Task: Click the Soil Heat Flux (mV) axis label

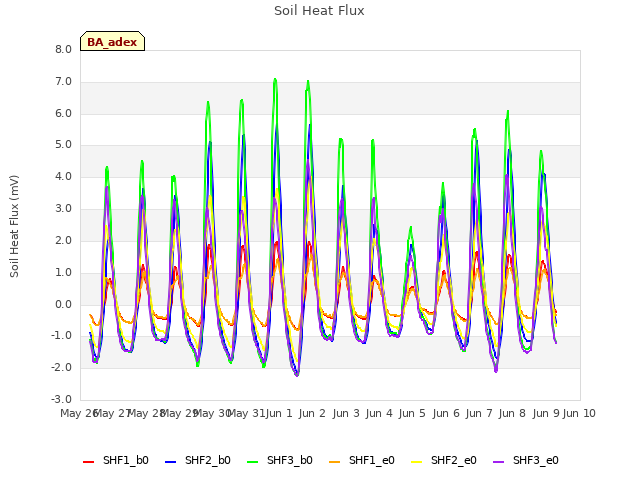Action: pyautogui.click(x=14, y=226)
